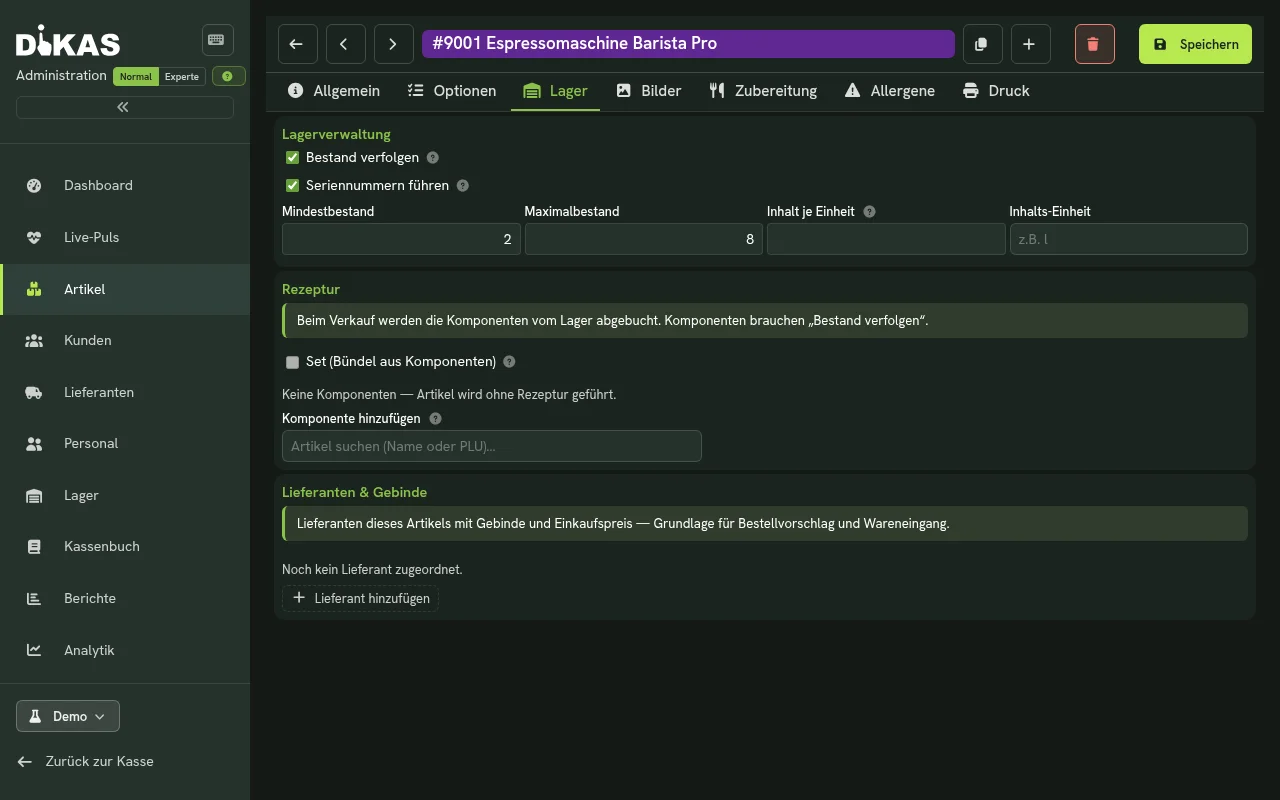Open Analytik in sidebar
The height and width of the screenshot is (800, 1280).
tap(125, 650)
